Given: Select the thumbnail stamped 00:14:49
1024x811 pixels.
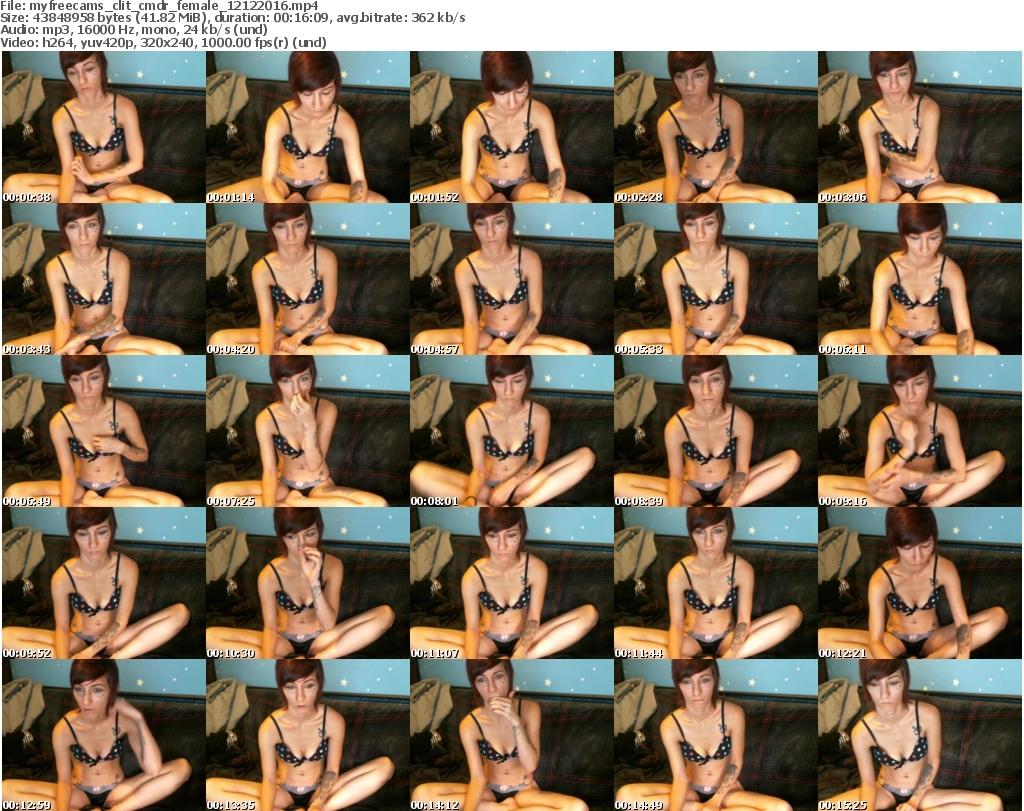Looking at the screenshot, I should [715, 735].
